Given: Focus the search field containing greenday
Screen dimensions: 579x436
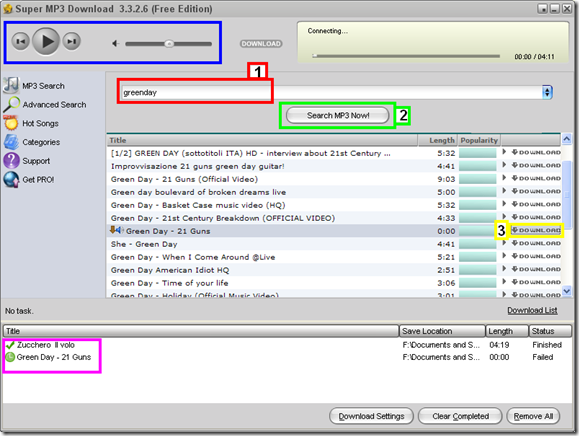Looking at the screenshot, I should click(x=332, y=92).
